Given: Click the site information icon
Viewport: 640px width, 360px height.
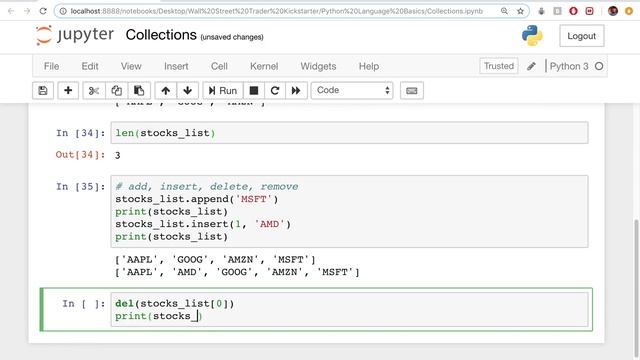Looking at the screenshot, I should [x=63, y=11].
